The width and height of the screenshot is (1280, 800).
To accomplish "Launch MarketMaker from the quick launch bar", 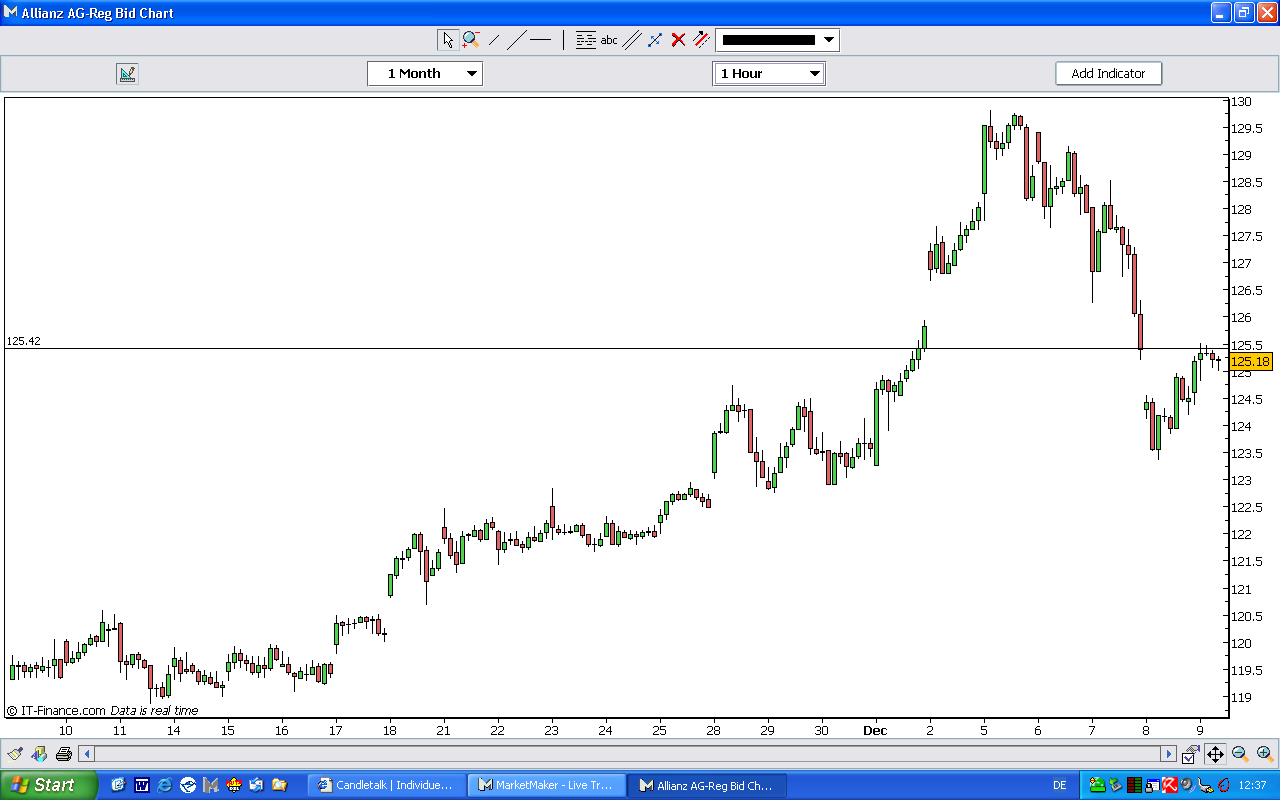I will [210, 785].
